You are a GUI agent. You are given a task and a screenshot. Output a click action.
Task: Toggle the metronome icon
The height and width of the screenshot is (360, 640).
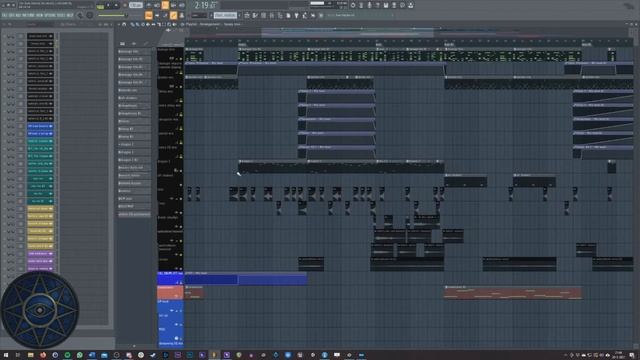pos(149,5)
